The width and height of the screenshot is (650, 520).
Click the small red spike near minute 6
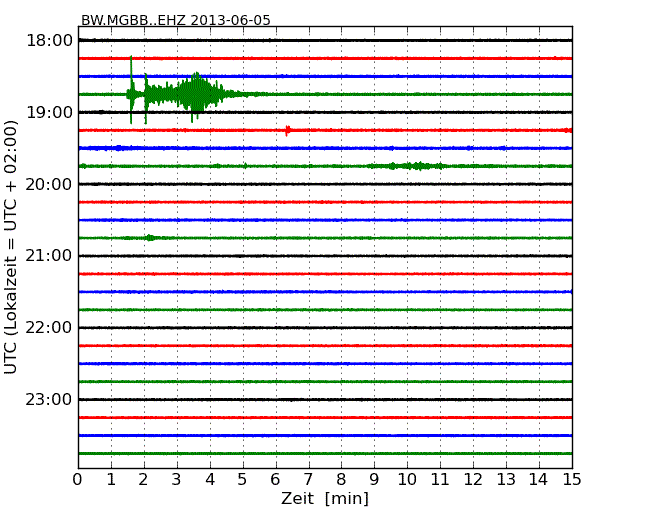point(287,131)
